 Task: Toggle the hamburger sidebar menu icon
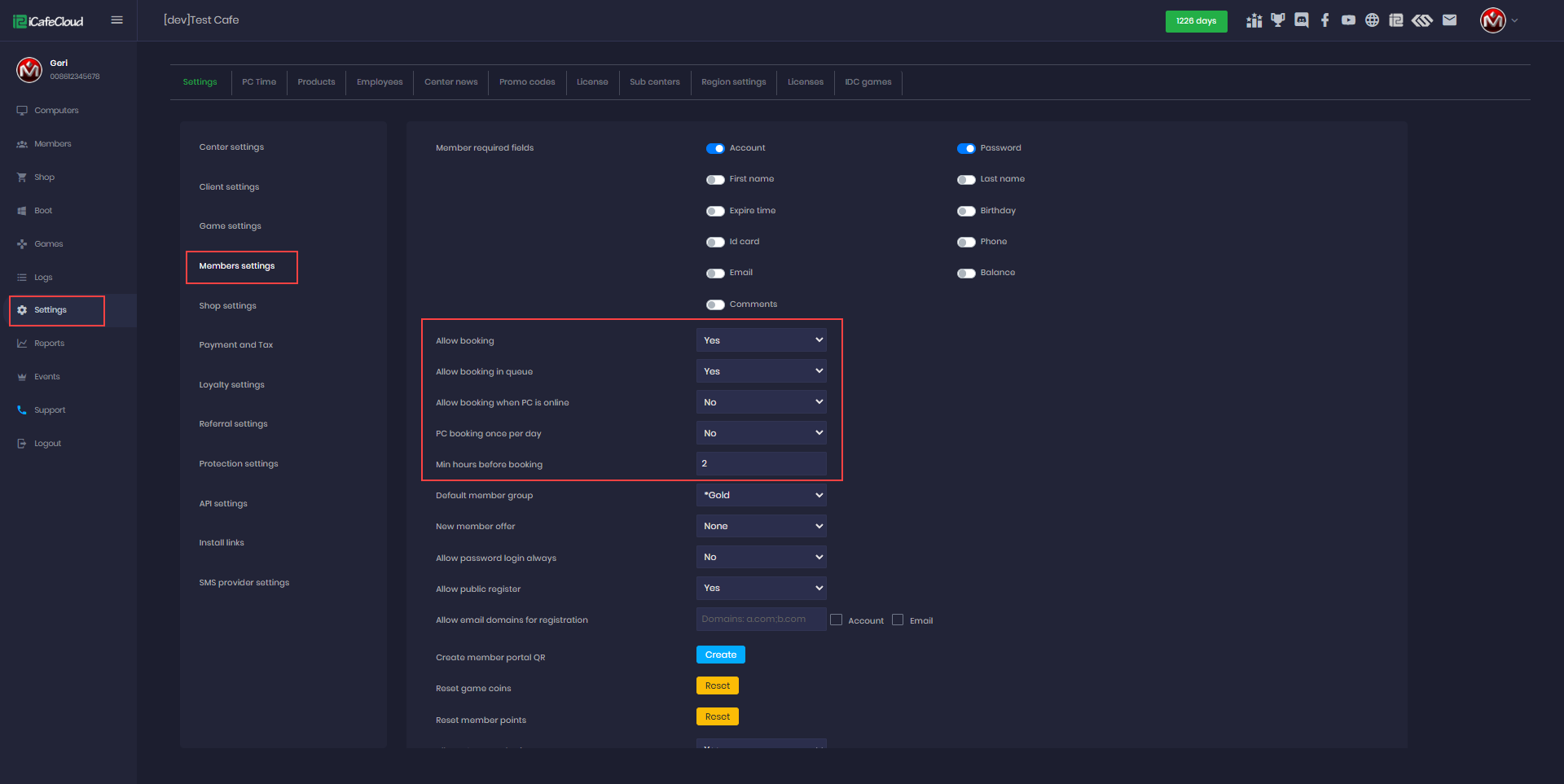click(x=117, y=20)
